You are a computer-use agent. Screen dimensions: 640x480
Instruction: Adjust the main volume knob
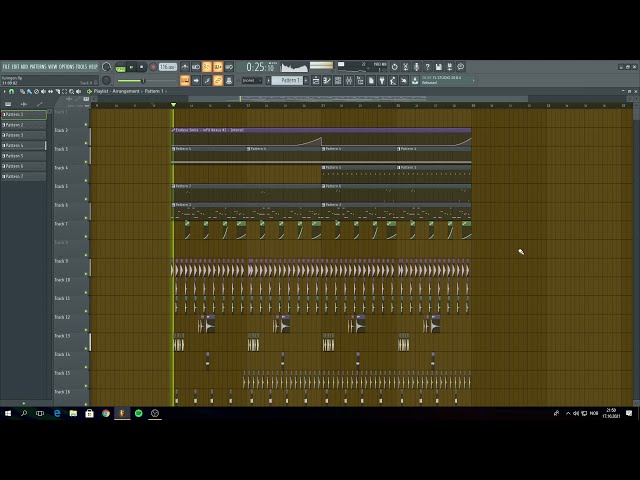(107, 67)
